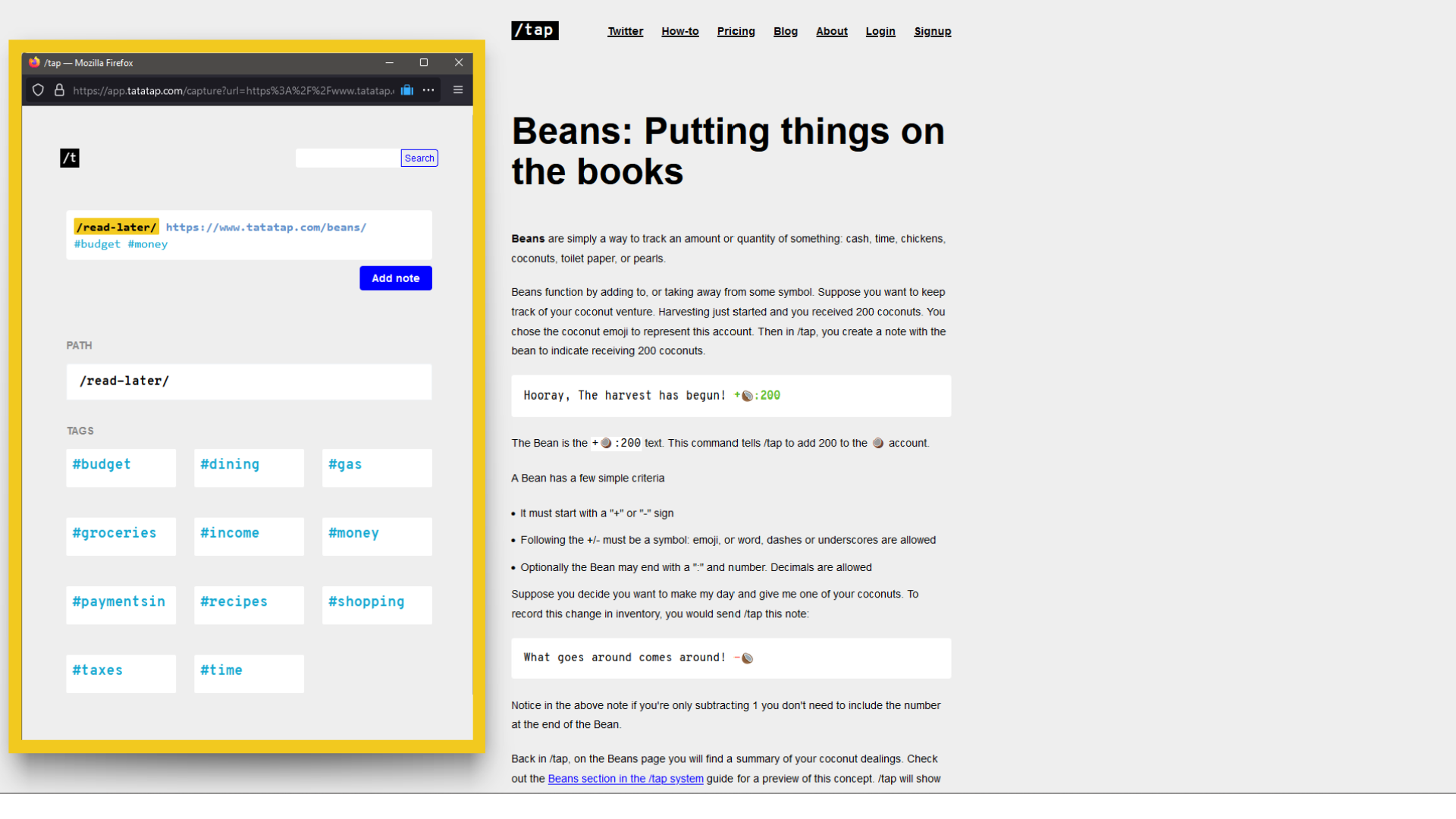Select the #money tag tile
1456x819 pixels.
point(377,537)
